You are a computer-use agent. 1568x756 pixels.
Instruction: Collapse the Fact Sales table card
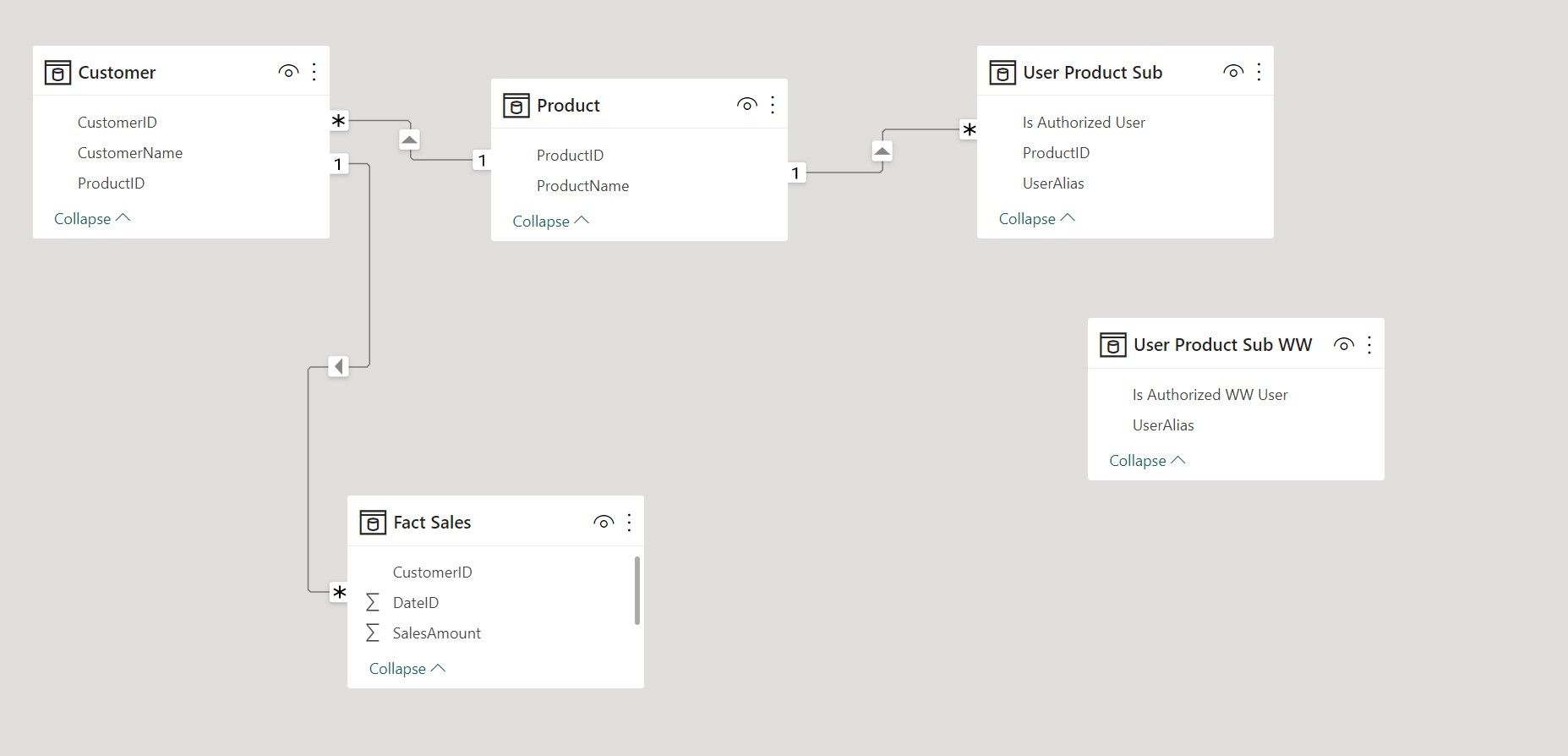407,669
